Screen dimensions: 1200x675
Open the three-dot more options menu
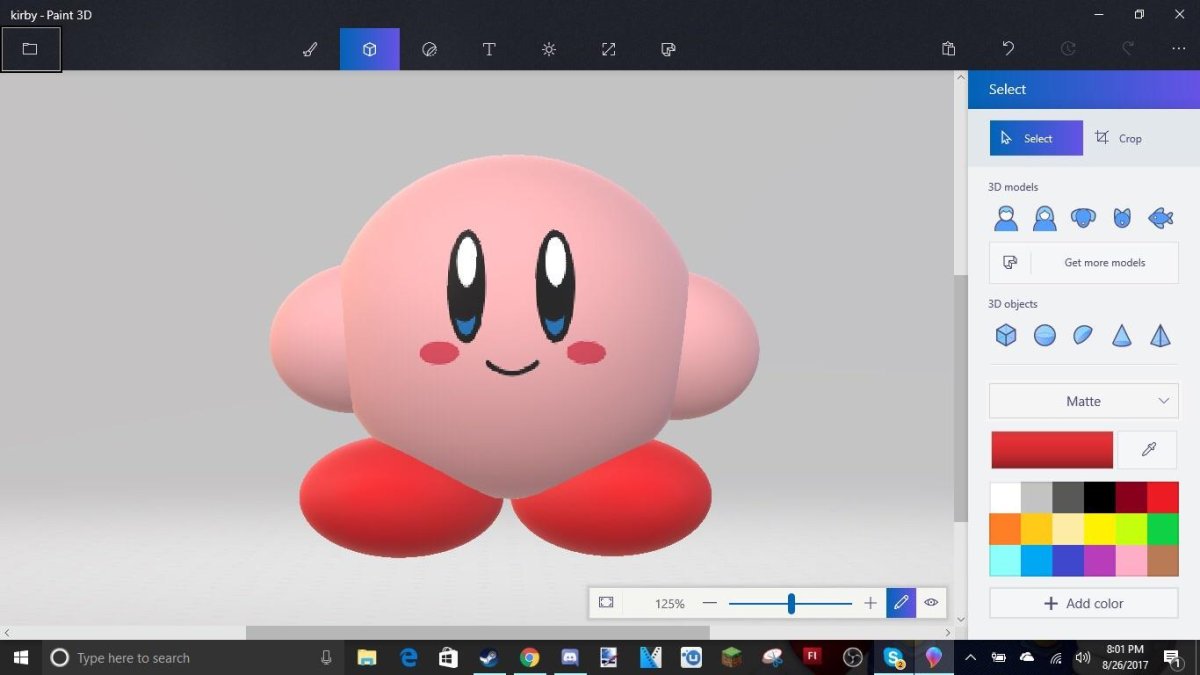pos(1179,49)
